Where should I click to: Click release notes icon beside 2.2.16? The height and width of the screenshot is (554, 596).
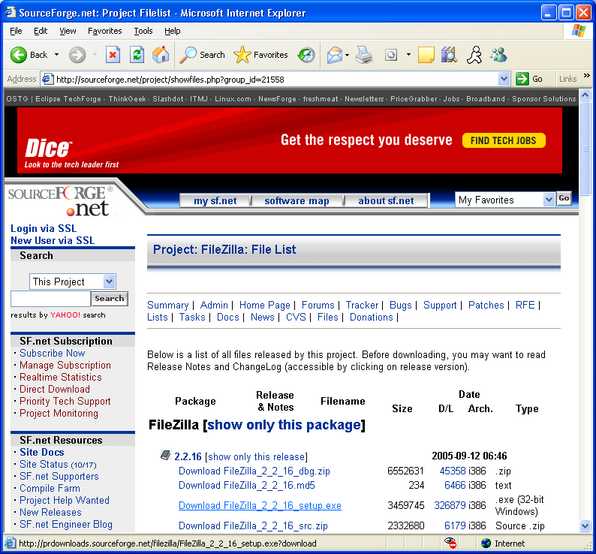coord(165,455)
